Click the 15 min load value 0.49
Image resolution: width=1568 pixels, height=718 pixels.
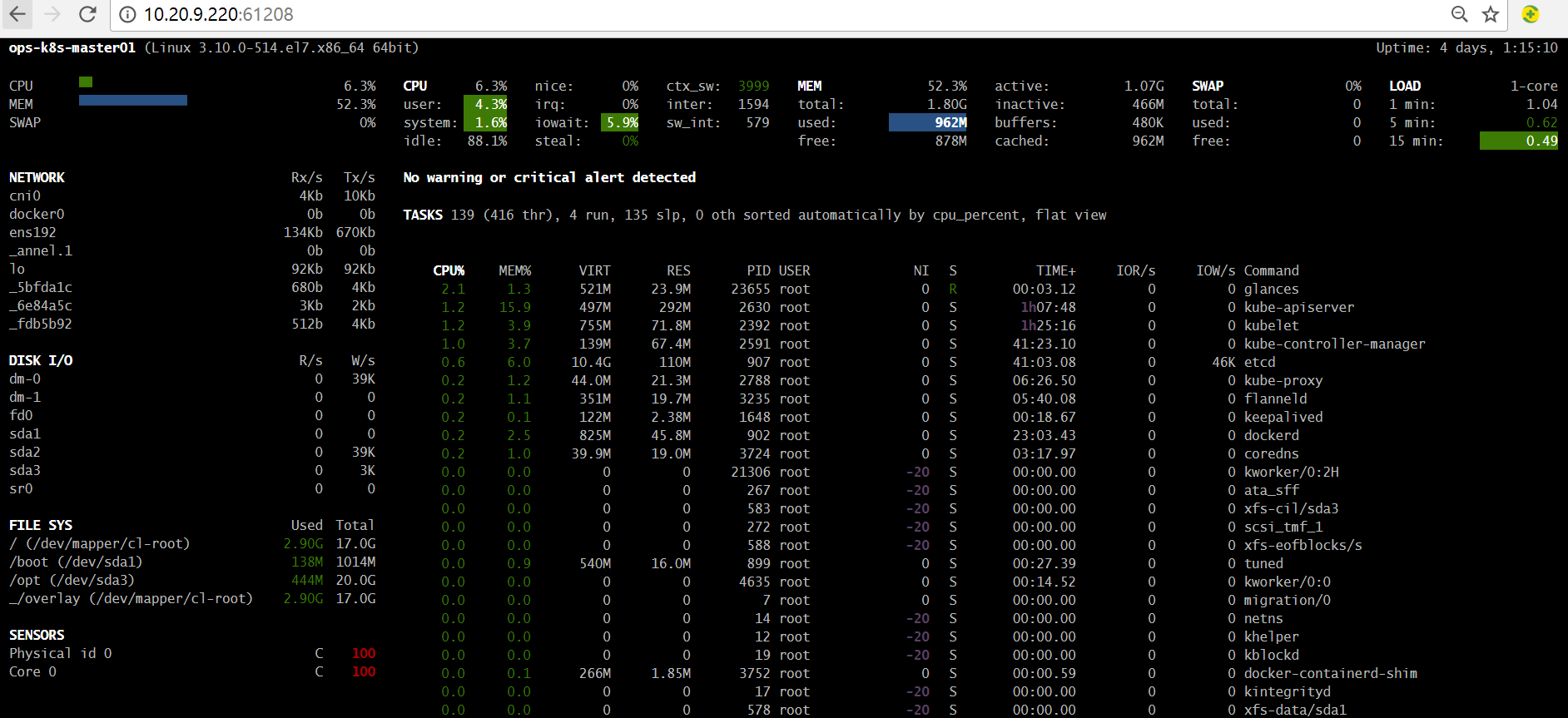click(1519, 141)
